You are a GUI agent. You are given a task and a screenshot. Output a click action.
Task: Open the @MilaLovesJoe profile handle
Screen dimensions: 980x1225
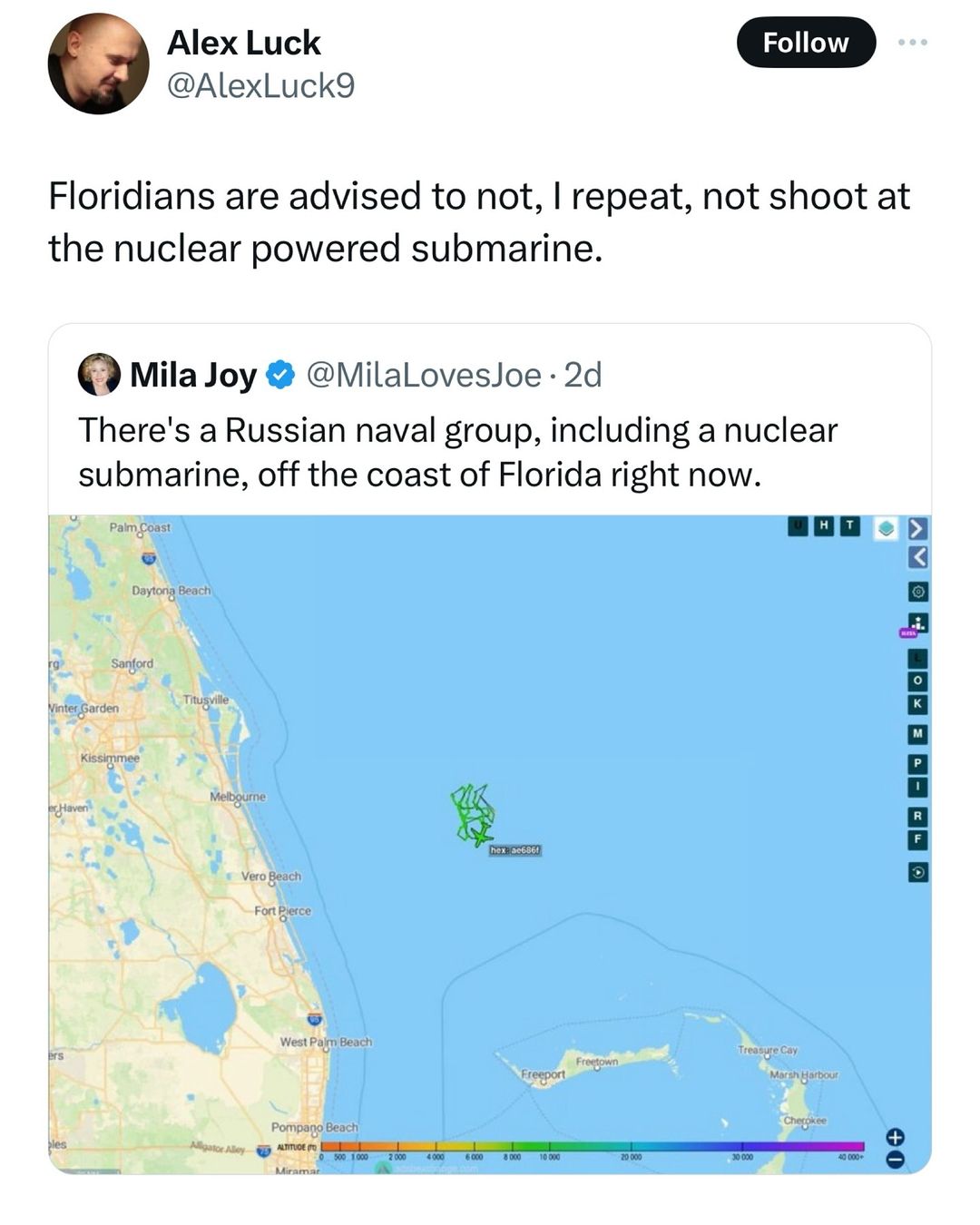point(424,375)
